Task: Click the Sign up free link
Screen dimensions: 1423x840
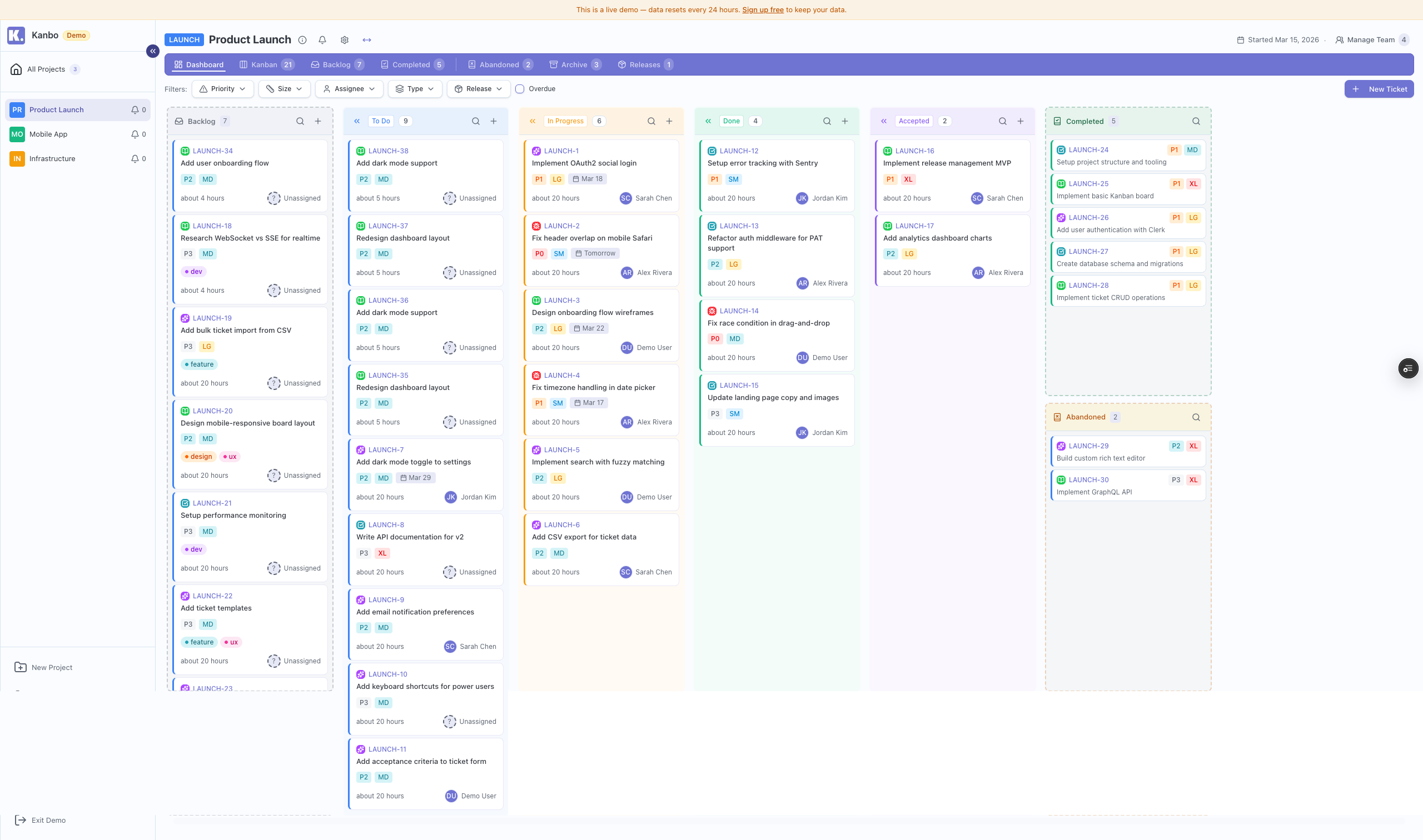Action: click(763, 9)
